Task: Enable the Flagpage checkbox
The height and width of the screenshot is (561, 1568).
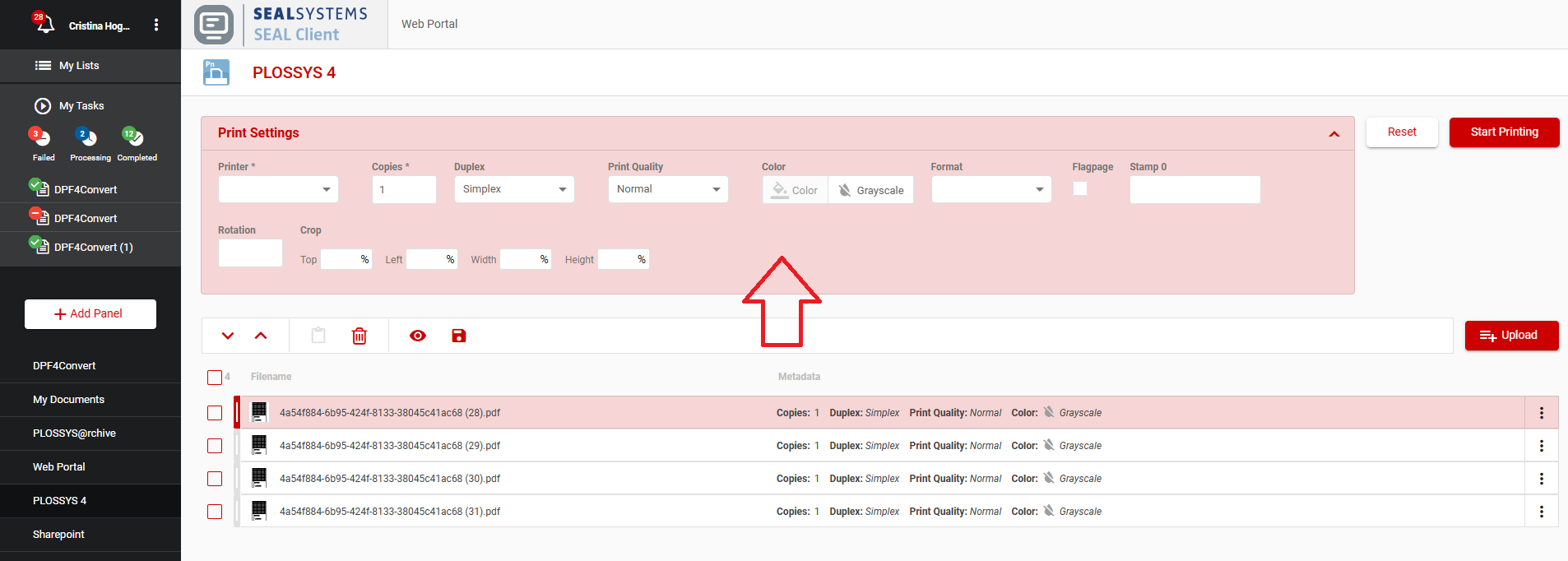Action: [1080, 189]
